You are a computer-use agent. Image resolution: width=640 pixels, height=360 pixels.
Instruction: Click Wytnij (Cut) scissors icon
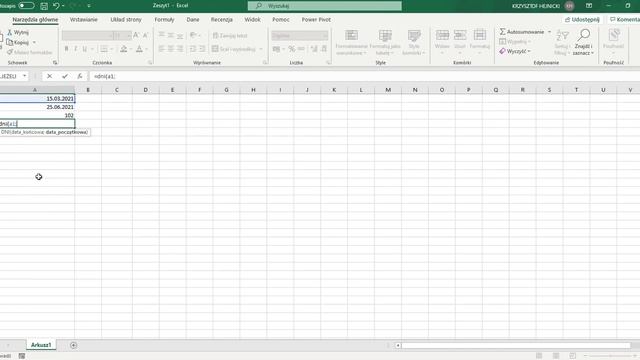(9, 32)
